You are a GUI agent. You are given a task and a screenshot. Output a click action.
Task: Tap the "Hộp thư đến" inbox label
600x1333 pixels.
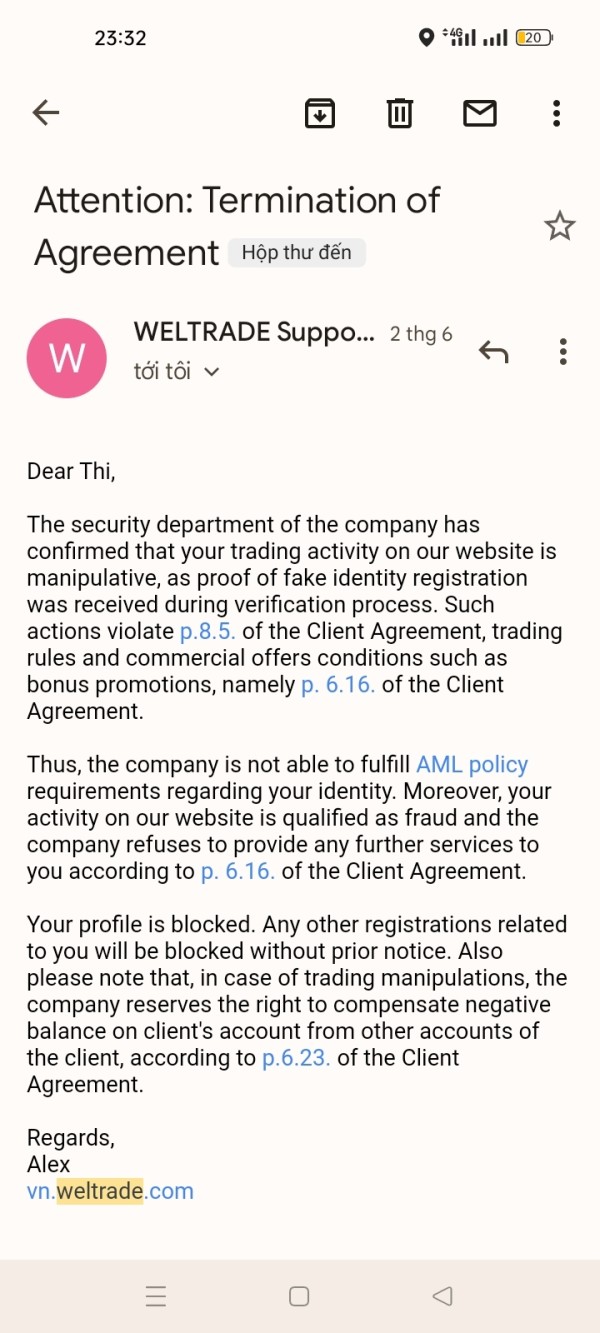296,253
